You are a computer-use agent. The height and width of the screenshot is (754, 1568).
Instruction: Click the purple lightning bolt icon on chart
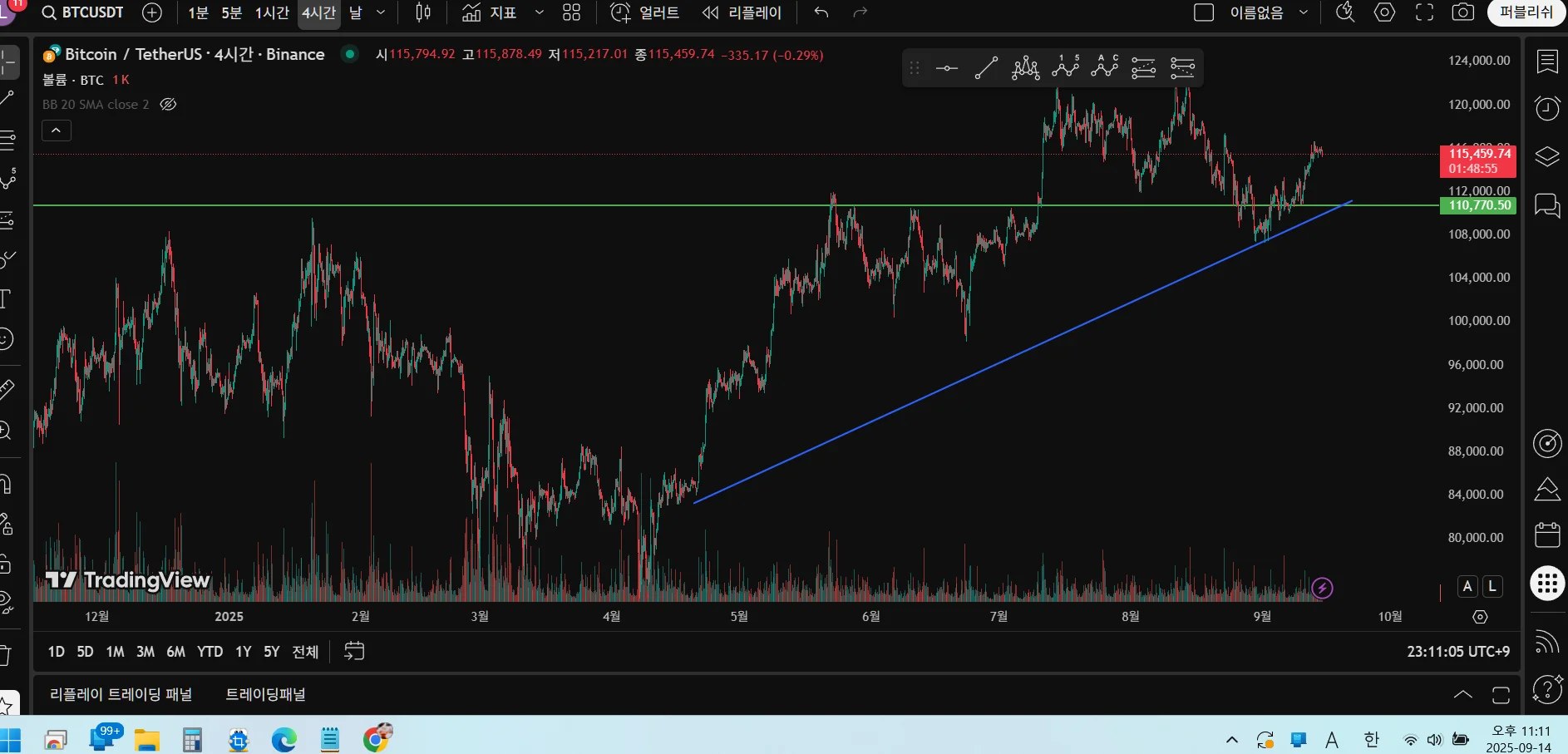pyautogui.click(x=1322, y=589)
